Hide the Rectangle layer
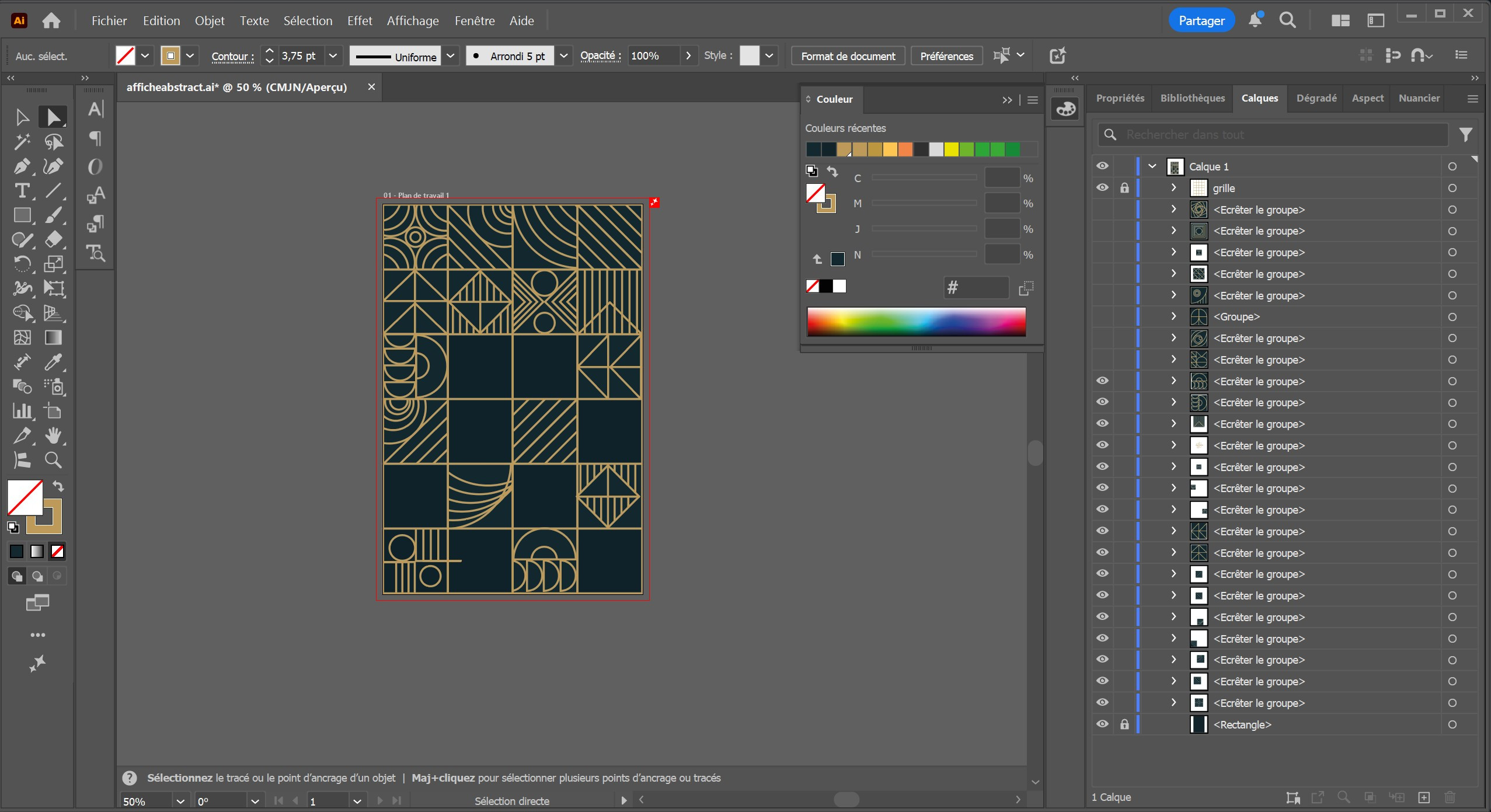 [1102, 724]
